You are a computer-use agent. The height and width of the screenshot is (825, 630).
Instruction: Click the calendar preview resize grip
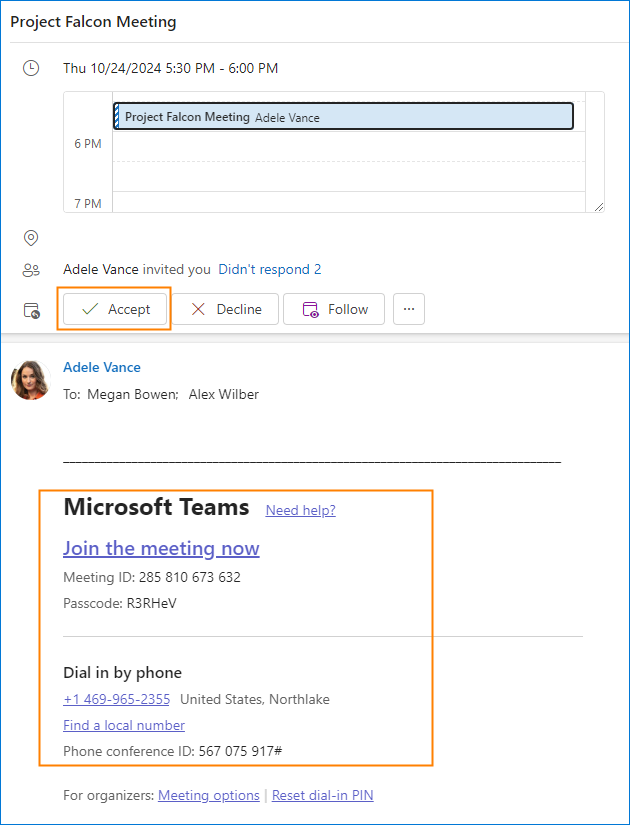pyautogui.click(x=599, y=207)
